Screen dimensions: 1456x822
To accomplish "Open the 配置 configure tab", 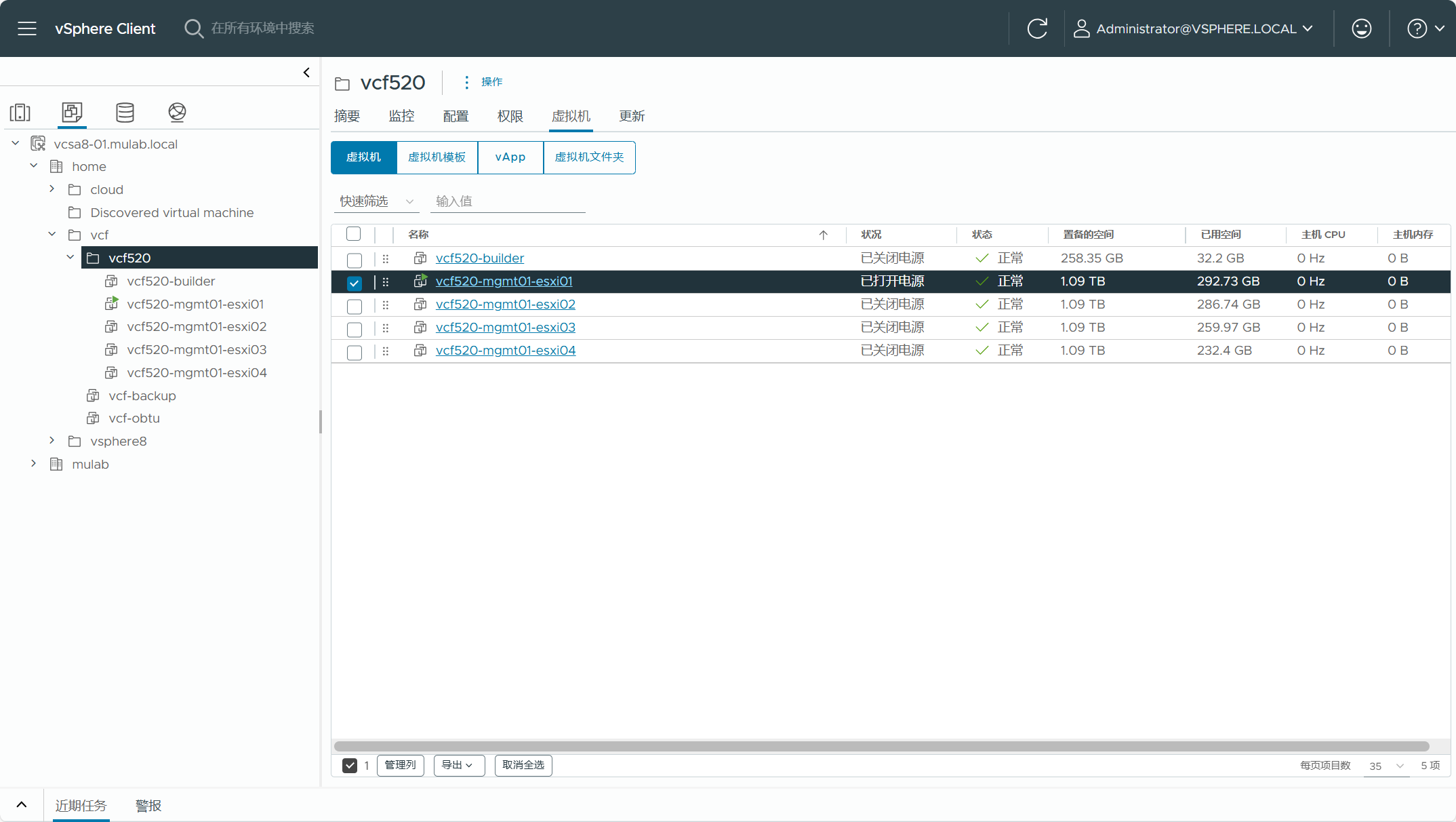I will click(x=456, y=116).
